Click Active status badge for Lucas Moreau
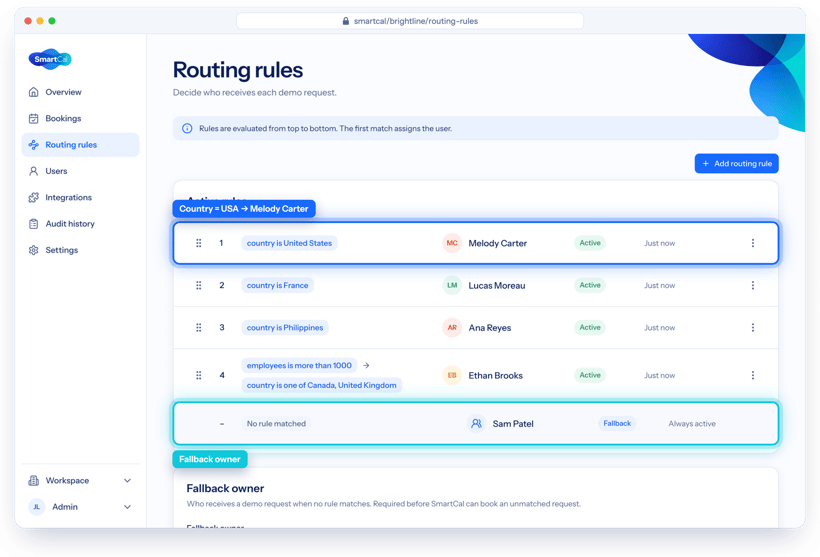Image resolution: width=820 pixels, height=557 pixels. (x=590, y=285)
